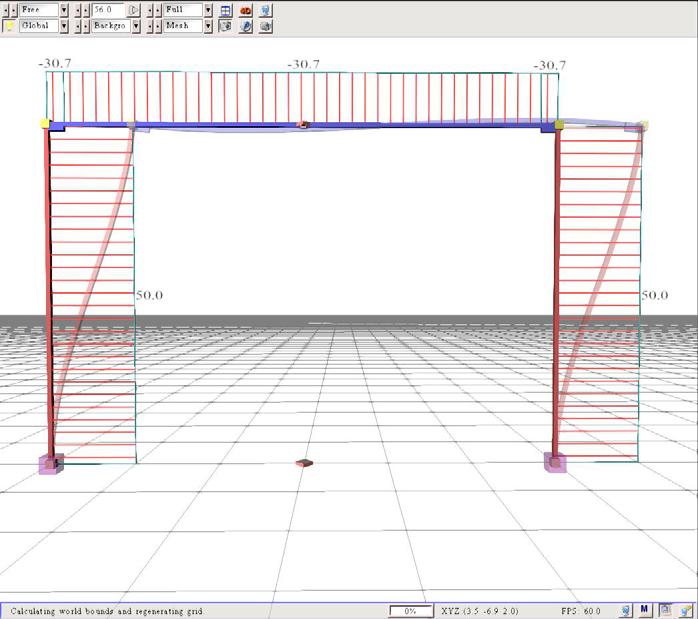The height and width of the screenshot is (619, 698).
Task: Click right step arrow just before Backgro combo
Action: tap(85, 26)
